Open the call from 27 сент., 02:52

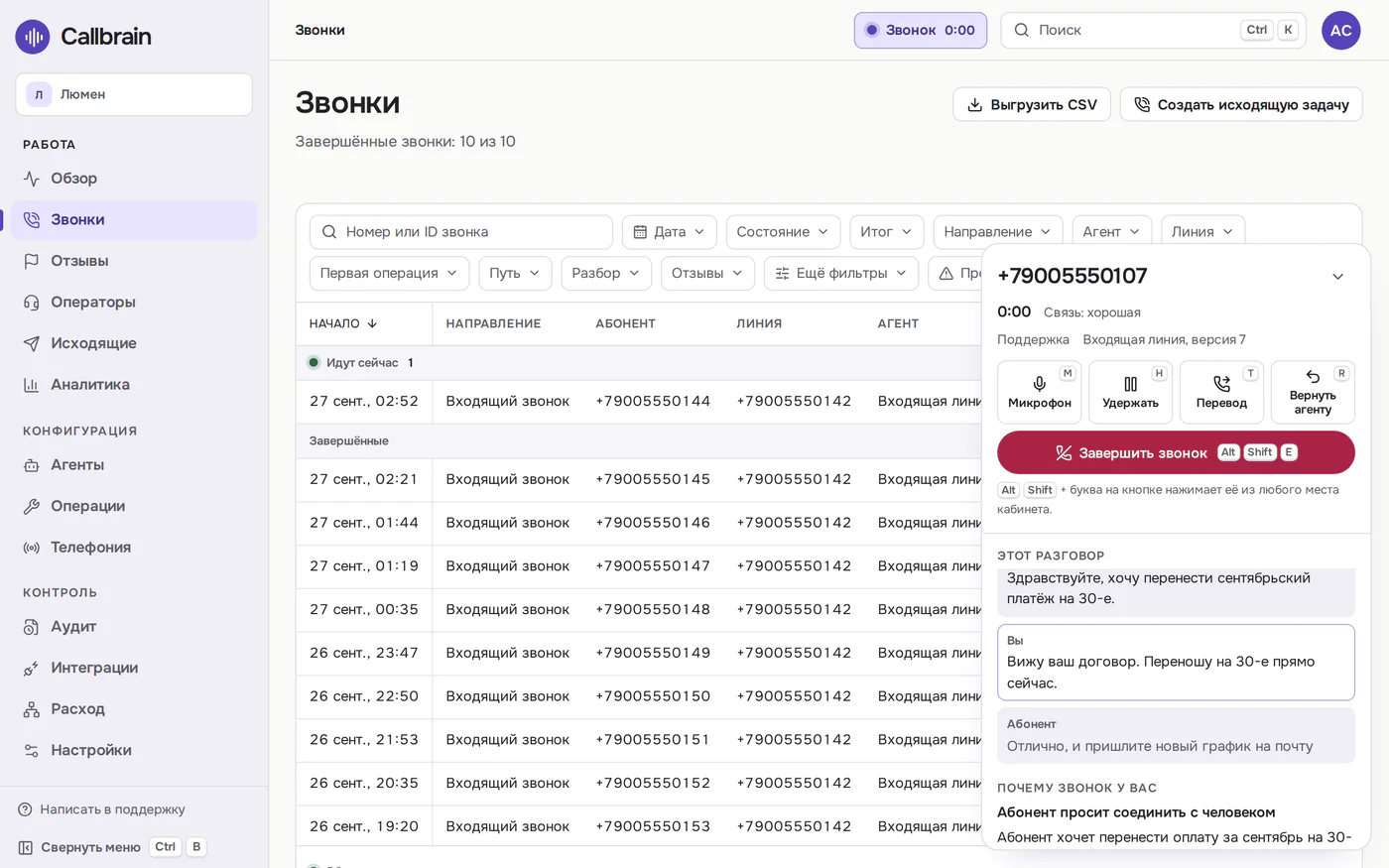pyautogui.click(x=639, y=402)
